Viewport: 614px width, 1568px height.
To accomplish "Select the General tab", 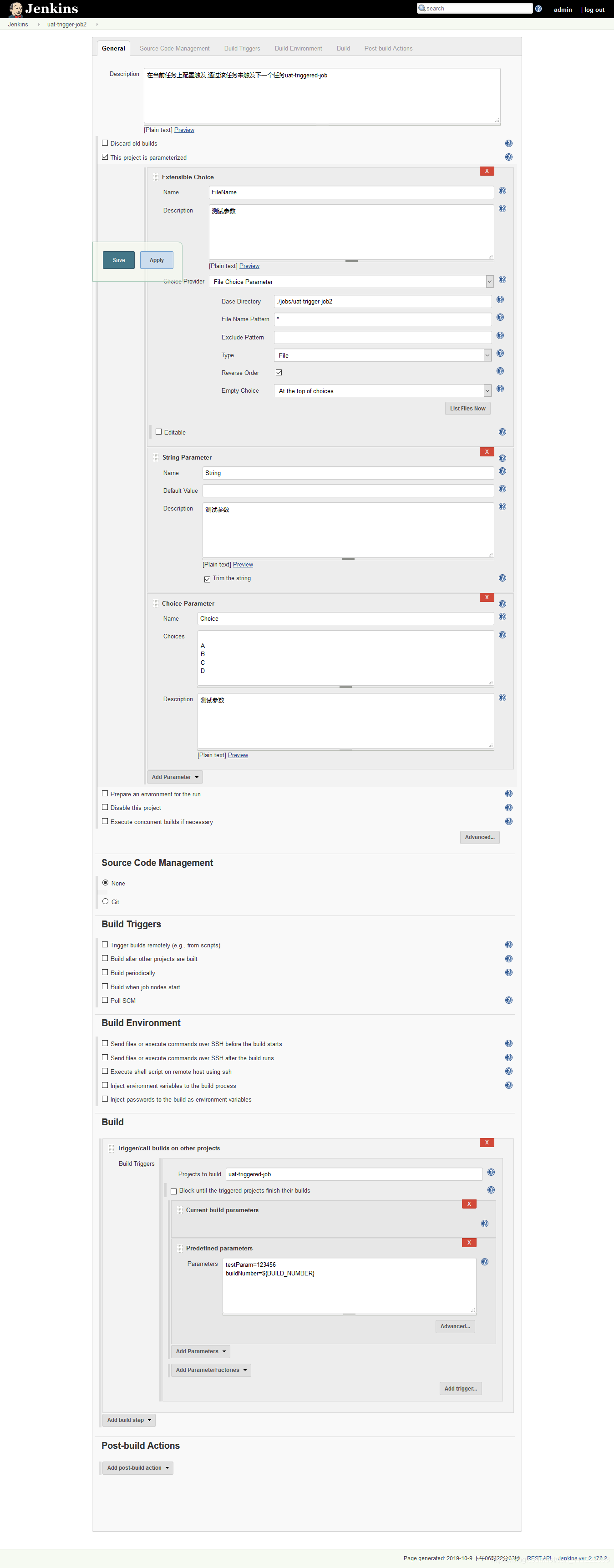I will click(x=113, y=49).
